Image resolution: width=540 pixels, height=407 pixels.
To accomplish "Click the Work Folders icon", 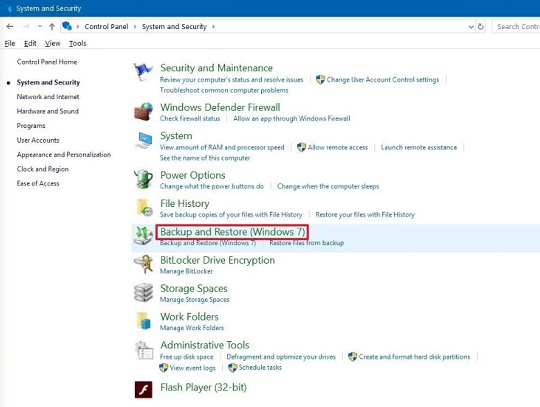I will click(144, 321).
